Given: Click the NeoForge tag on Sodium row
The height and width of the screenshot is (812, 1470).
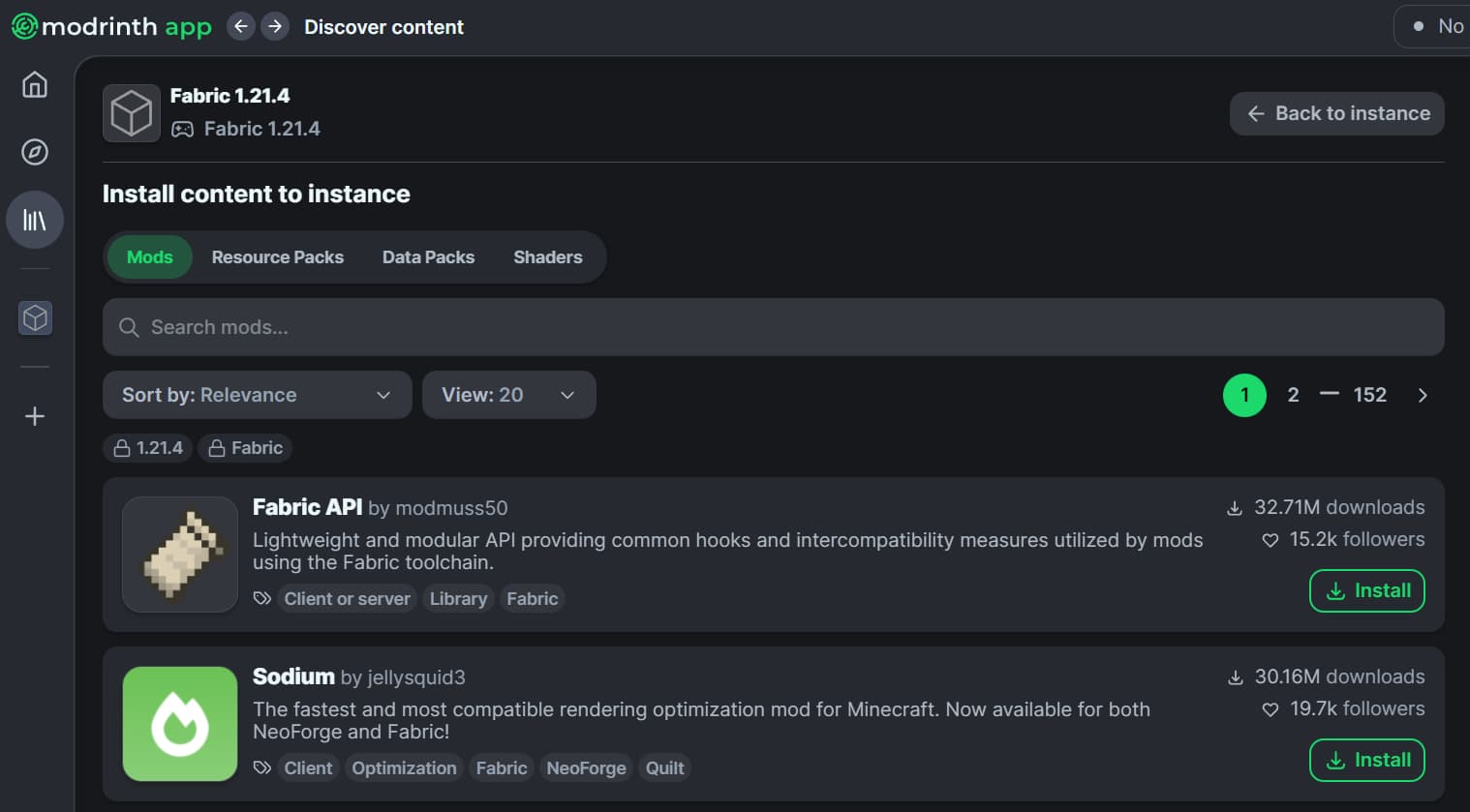Looking at the screenshot, I should 586,768.
